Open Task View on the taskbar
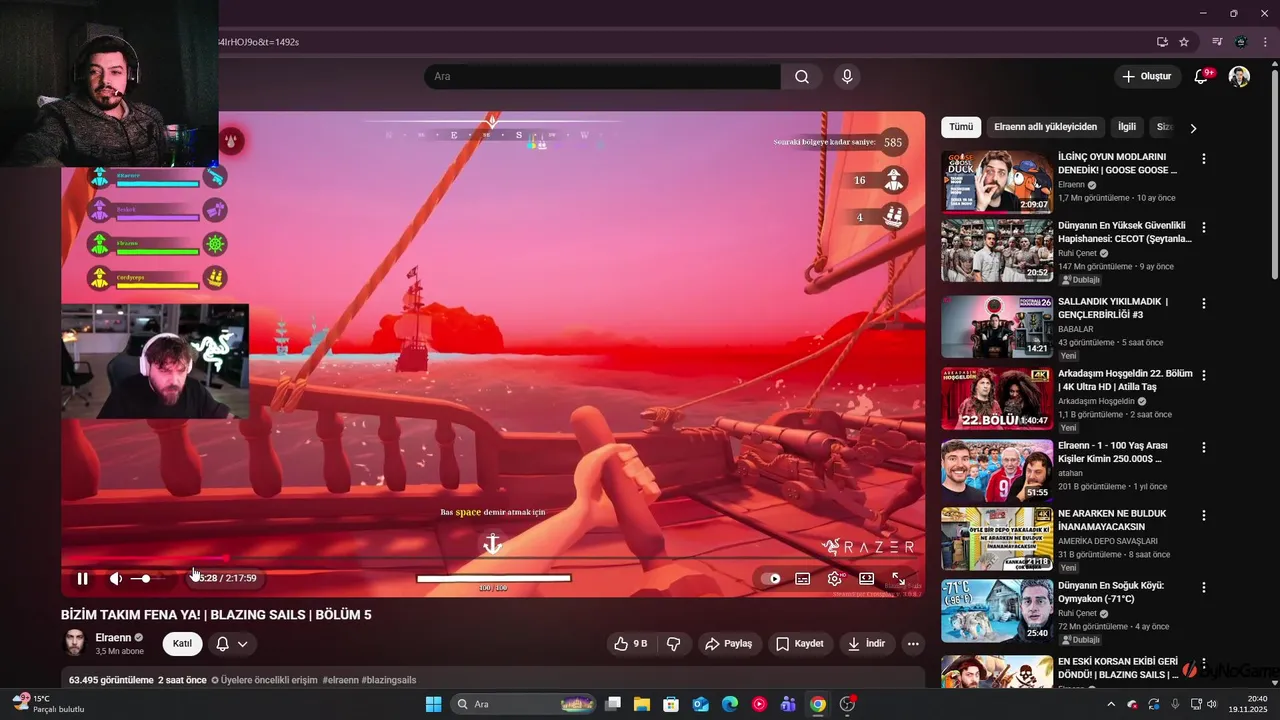 pos(613,704)
